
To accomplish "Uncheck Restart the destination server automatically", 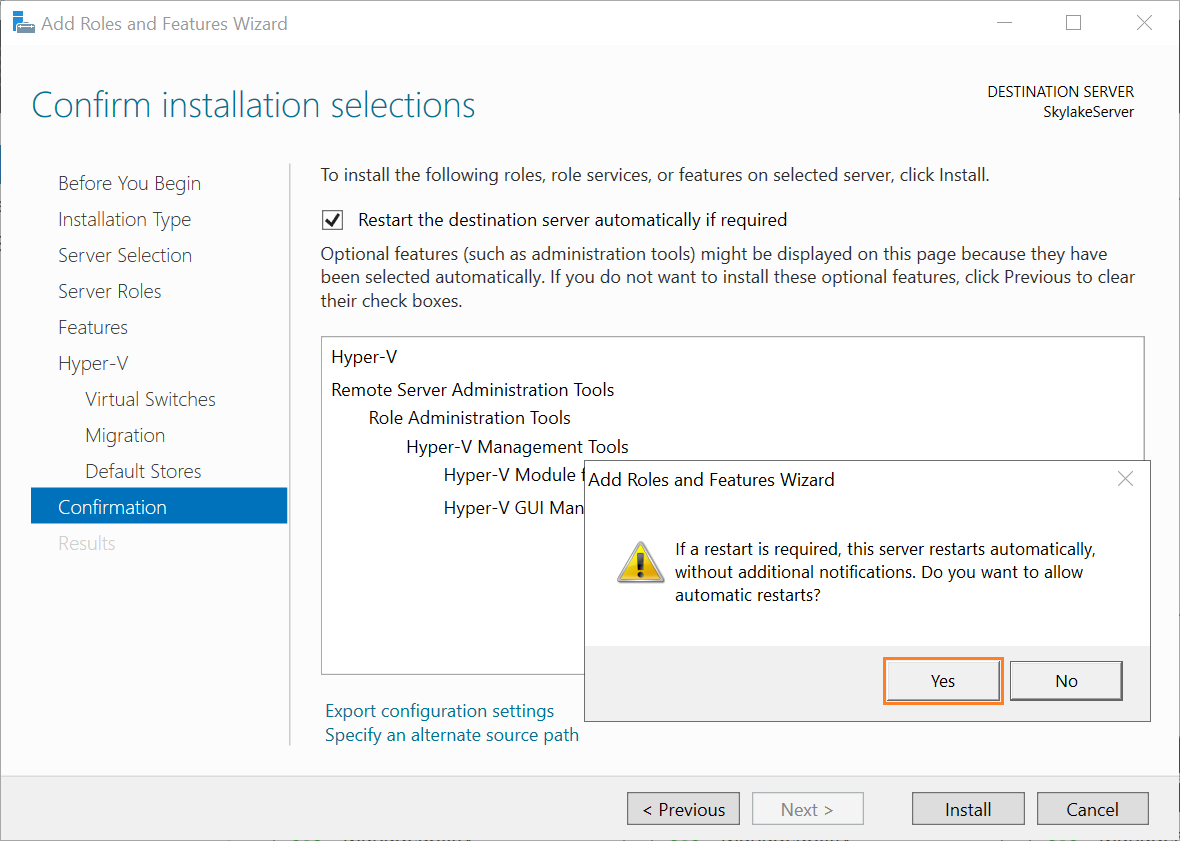I will [x=333, y=220].
